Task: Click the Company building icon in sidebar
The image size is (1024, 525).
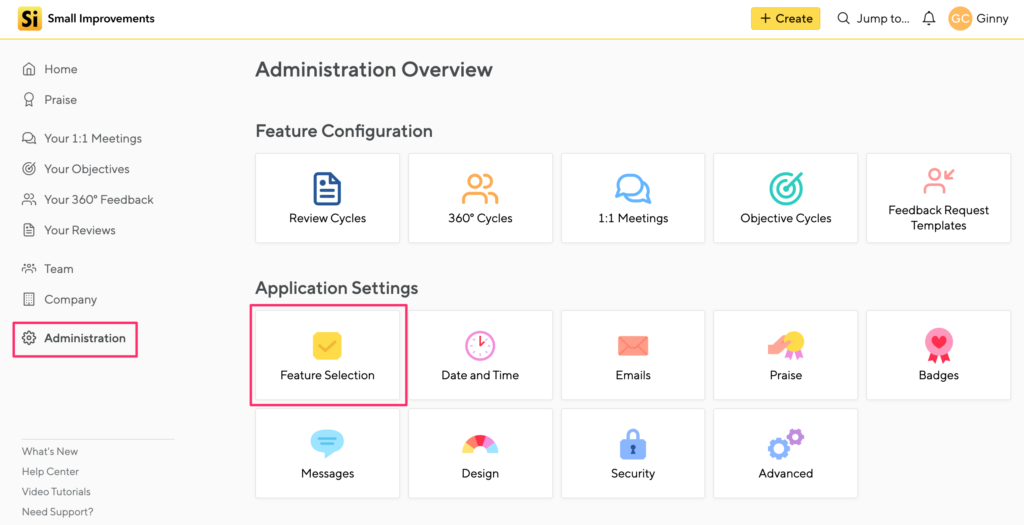Action: [x=29, y=299]
